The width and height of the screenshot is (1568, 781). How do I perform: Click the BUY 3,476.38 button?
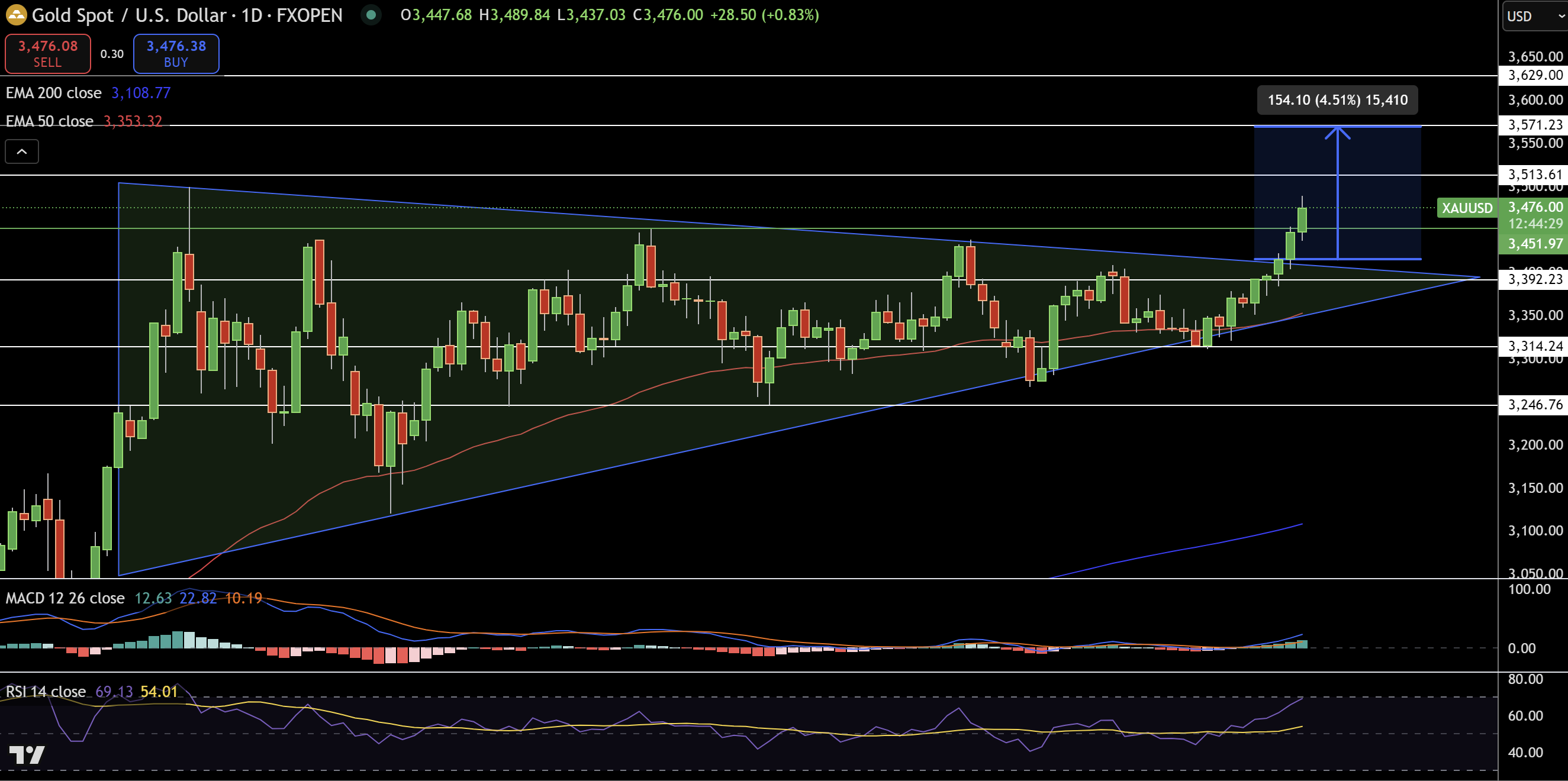pos(176,53)
